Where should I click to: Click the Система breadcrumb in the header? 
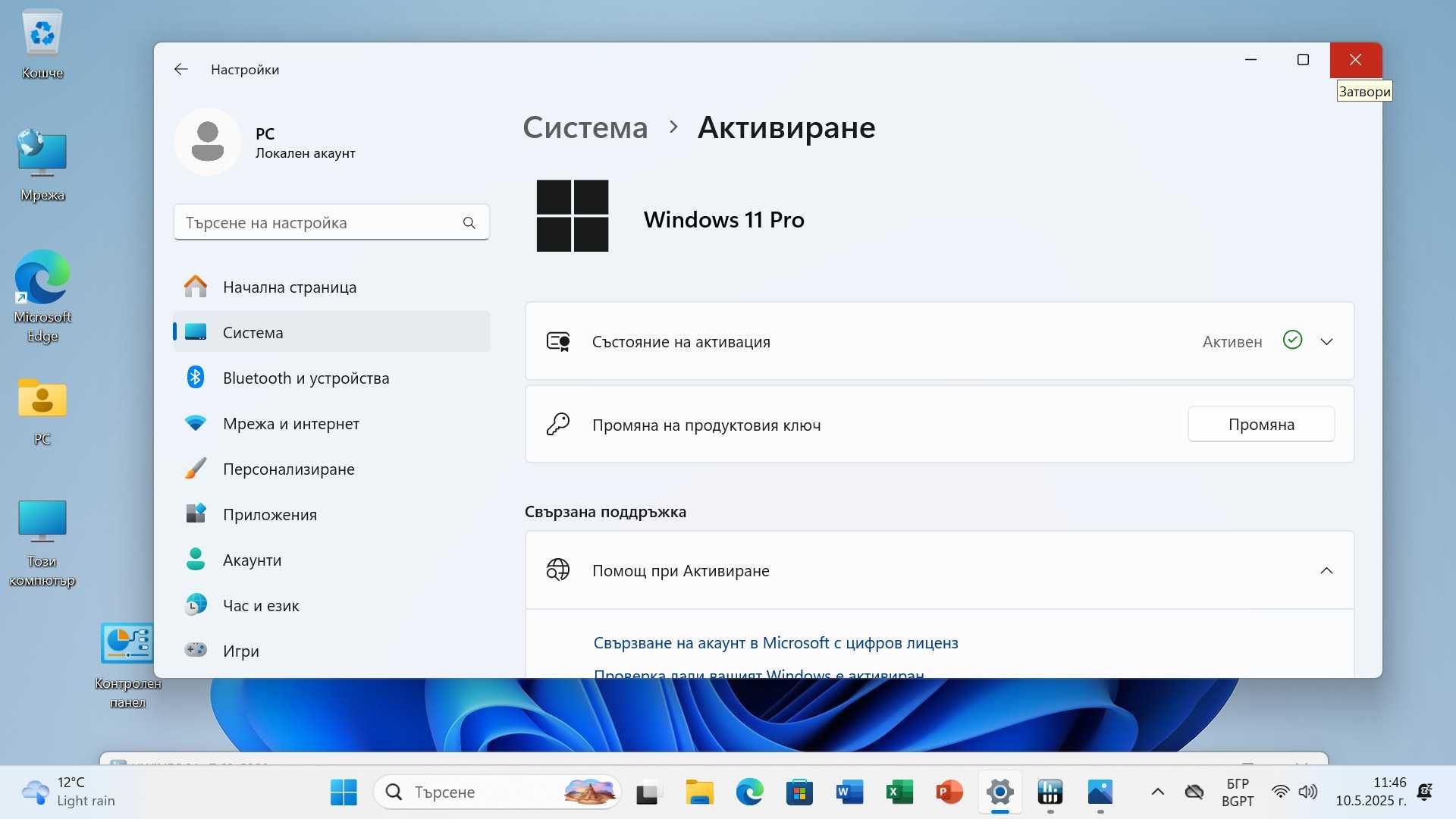585,127
